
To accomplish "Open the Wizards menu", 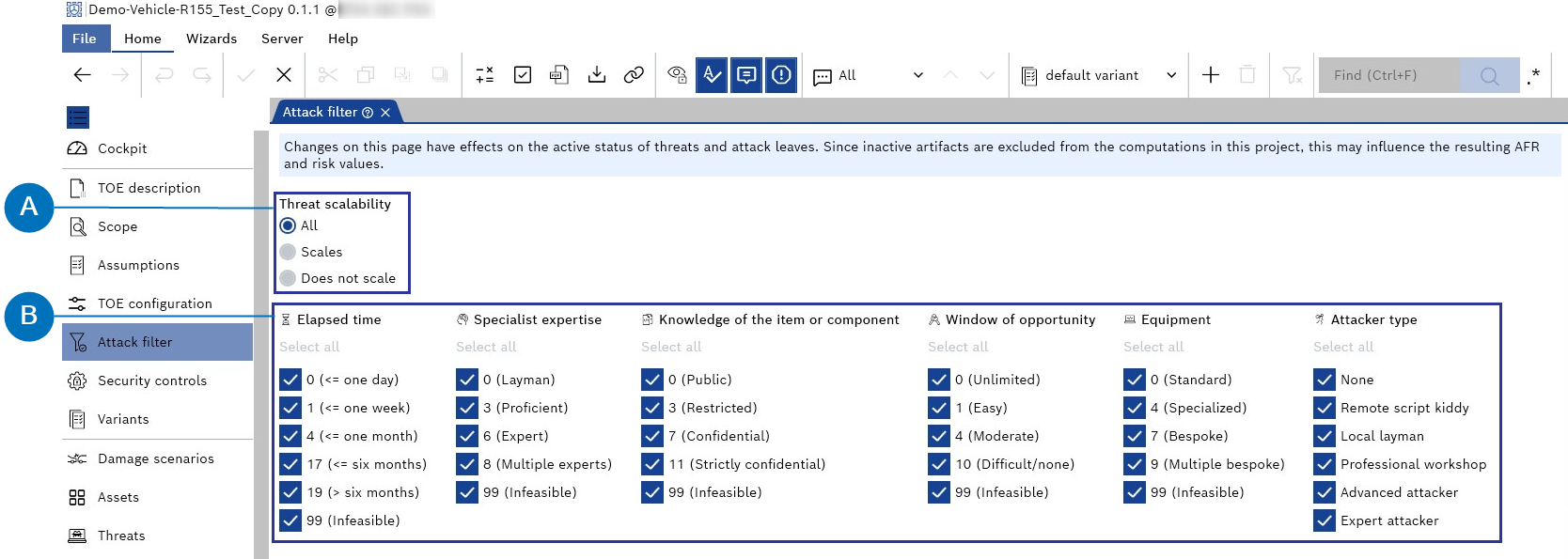I will pyautogui.click(x=212, y=39).
